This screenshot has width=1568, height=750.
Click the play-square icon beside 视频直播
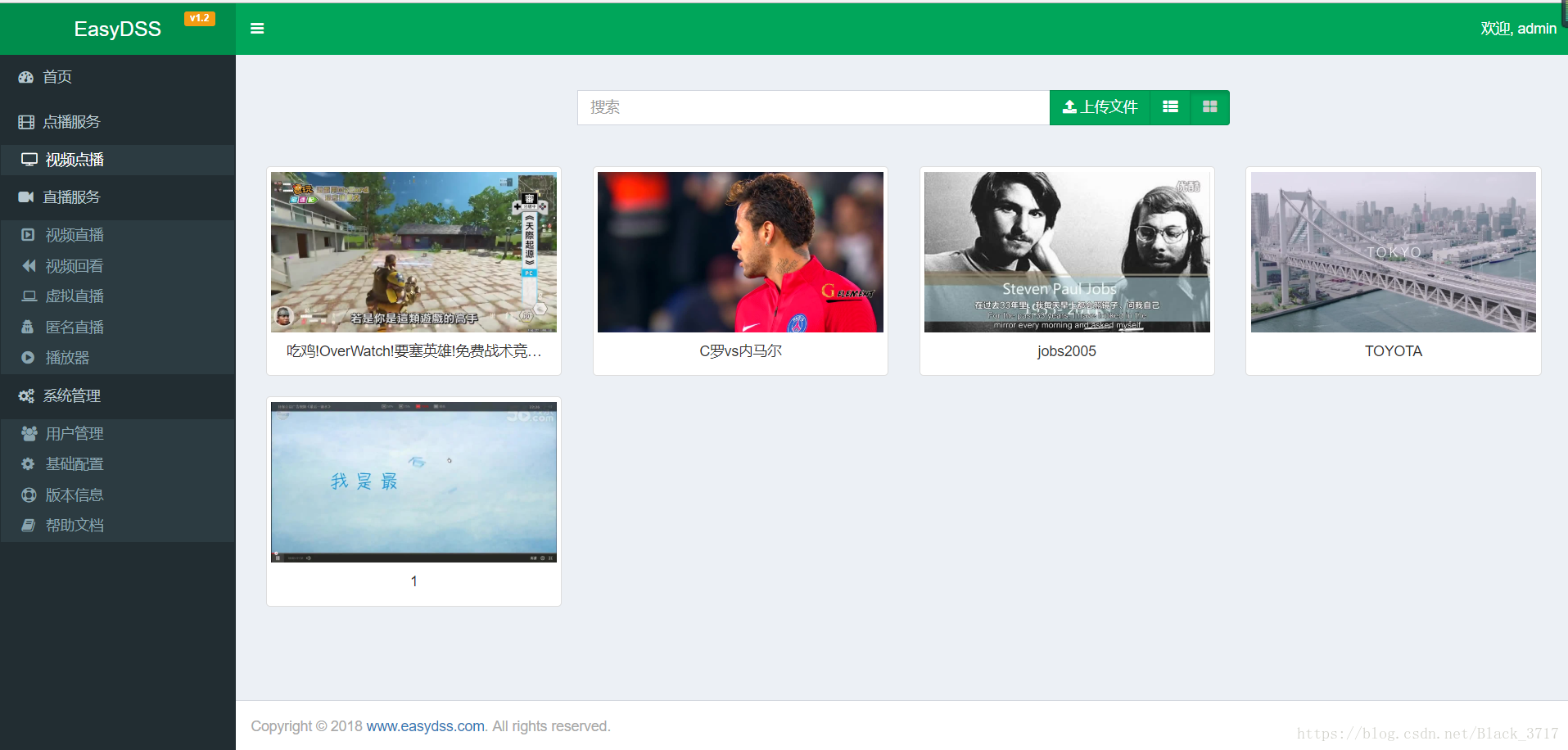click(28, 235)
